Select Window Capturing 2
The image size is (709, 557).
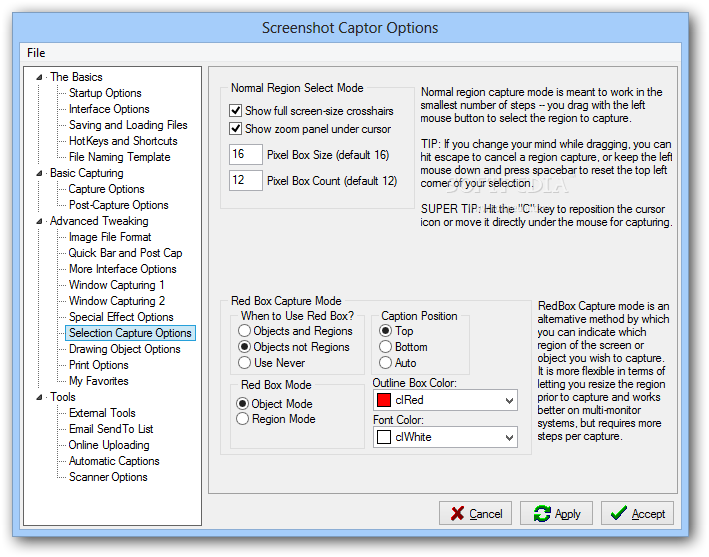tap(117, 301)
